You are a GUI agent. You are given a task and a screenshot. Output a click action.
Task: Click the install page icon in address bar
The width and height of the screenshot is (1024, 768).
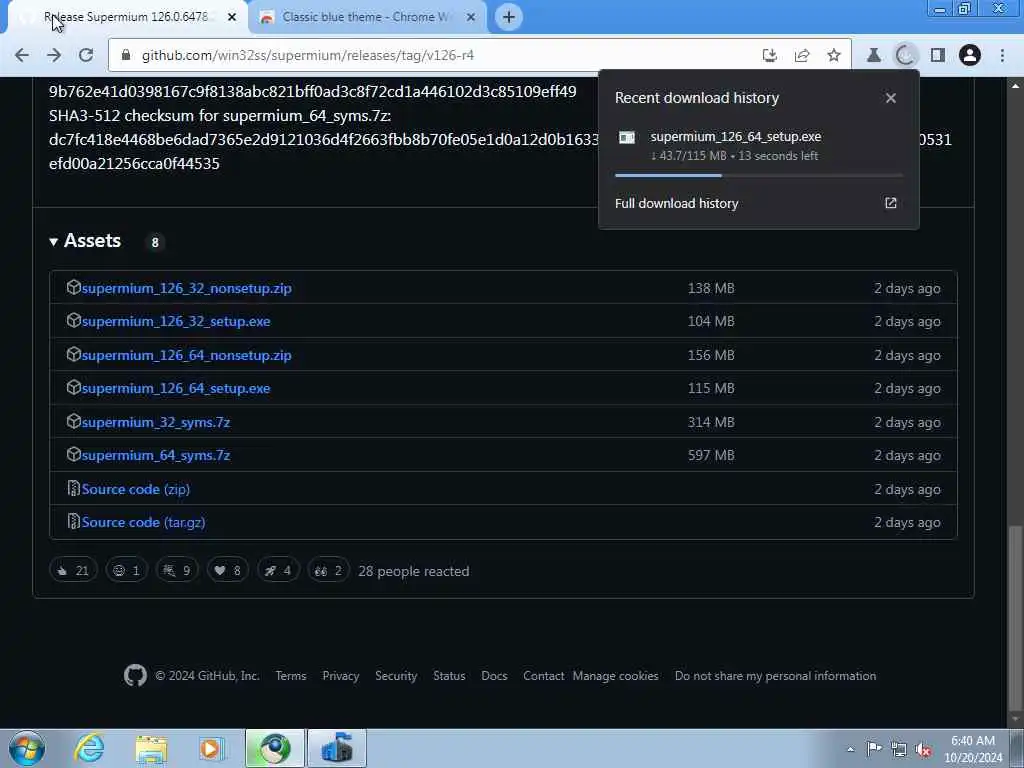click(x=770, y=56)
